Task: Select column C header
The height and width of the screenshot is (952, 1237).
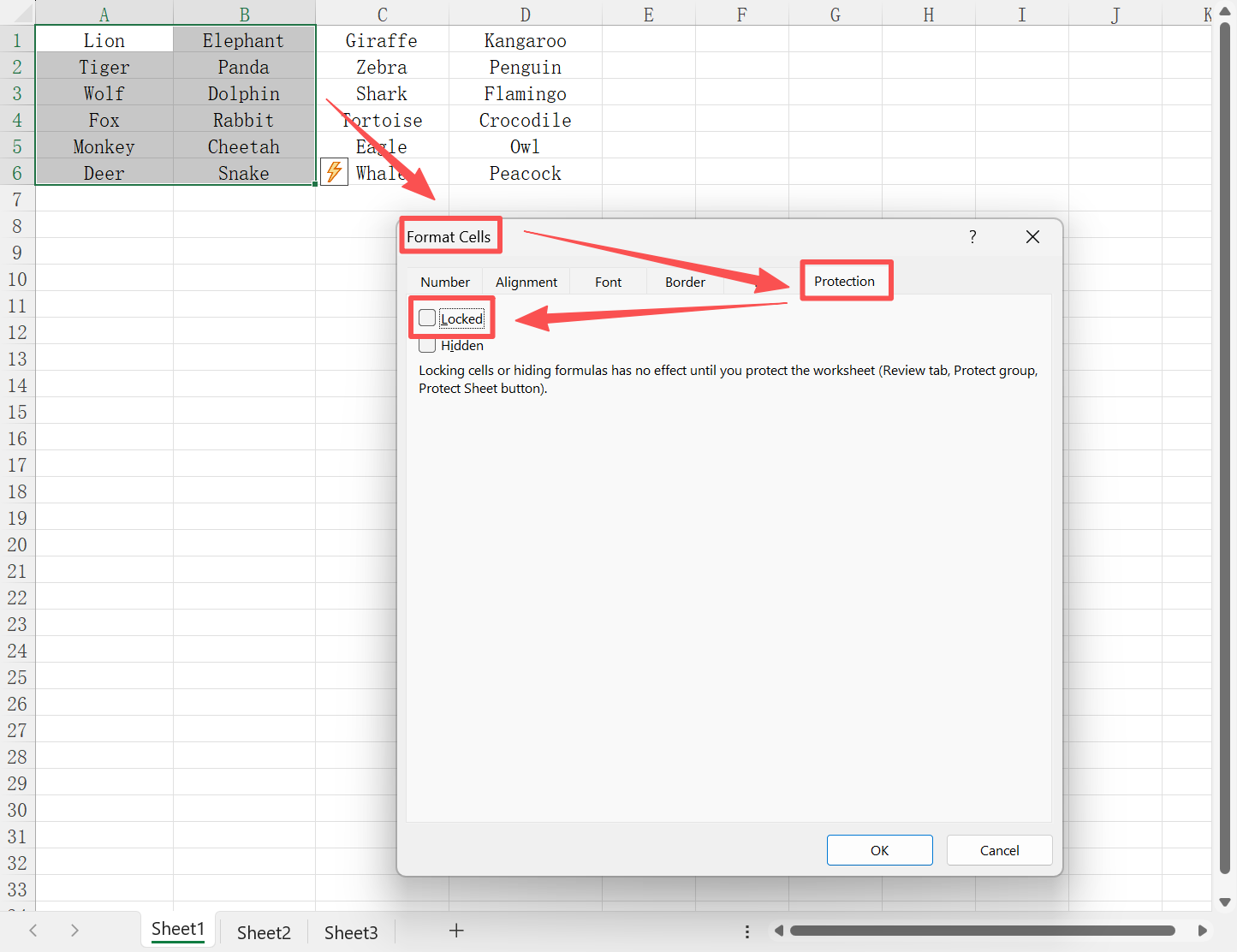Action: (x=383, y=14)
